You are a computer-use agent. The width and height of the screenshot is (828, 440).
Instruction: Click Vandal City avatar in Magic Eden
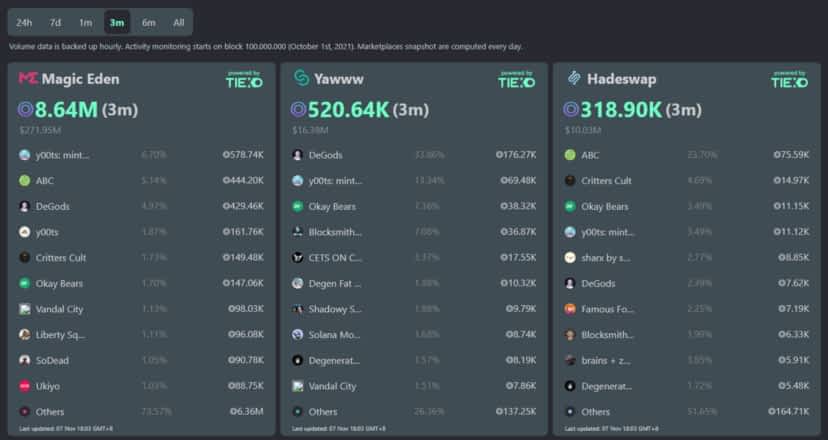point(25,309)
